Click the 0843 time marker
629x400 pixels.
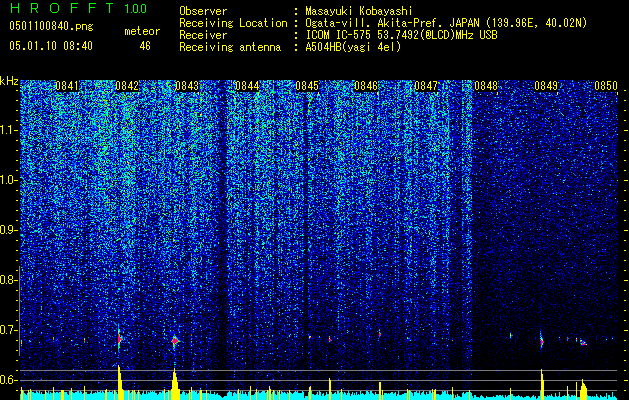(x=187, y=86)
